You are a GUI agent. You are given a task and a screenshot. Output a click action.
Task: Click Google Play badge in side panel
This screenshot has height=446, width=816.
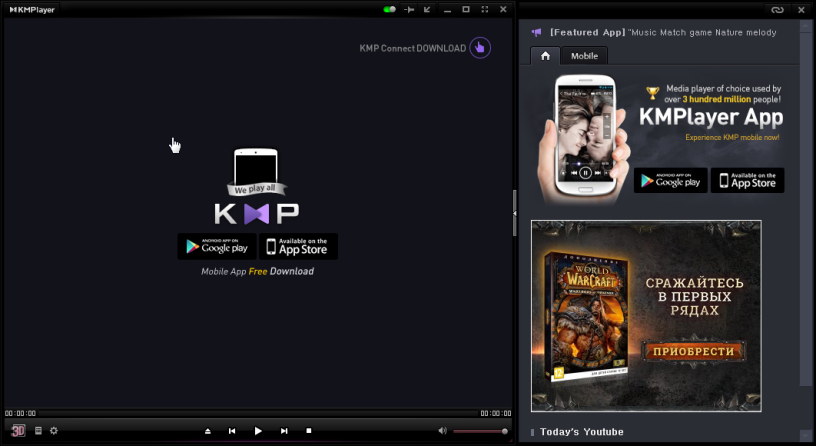click(x=670, y=181)
